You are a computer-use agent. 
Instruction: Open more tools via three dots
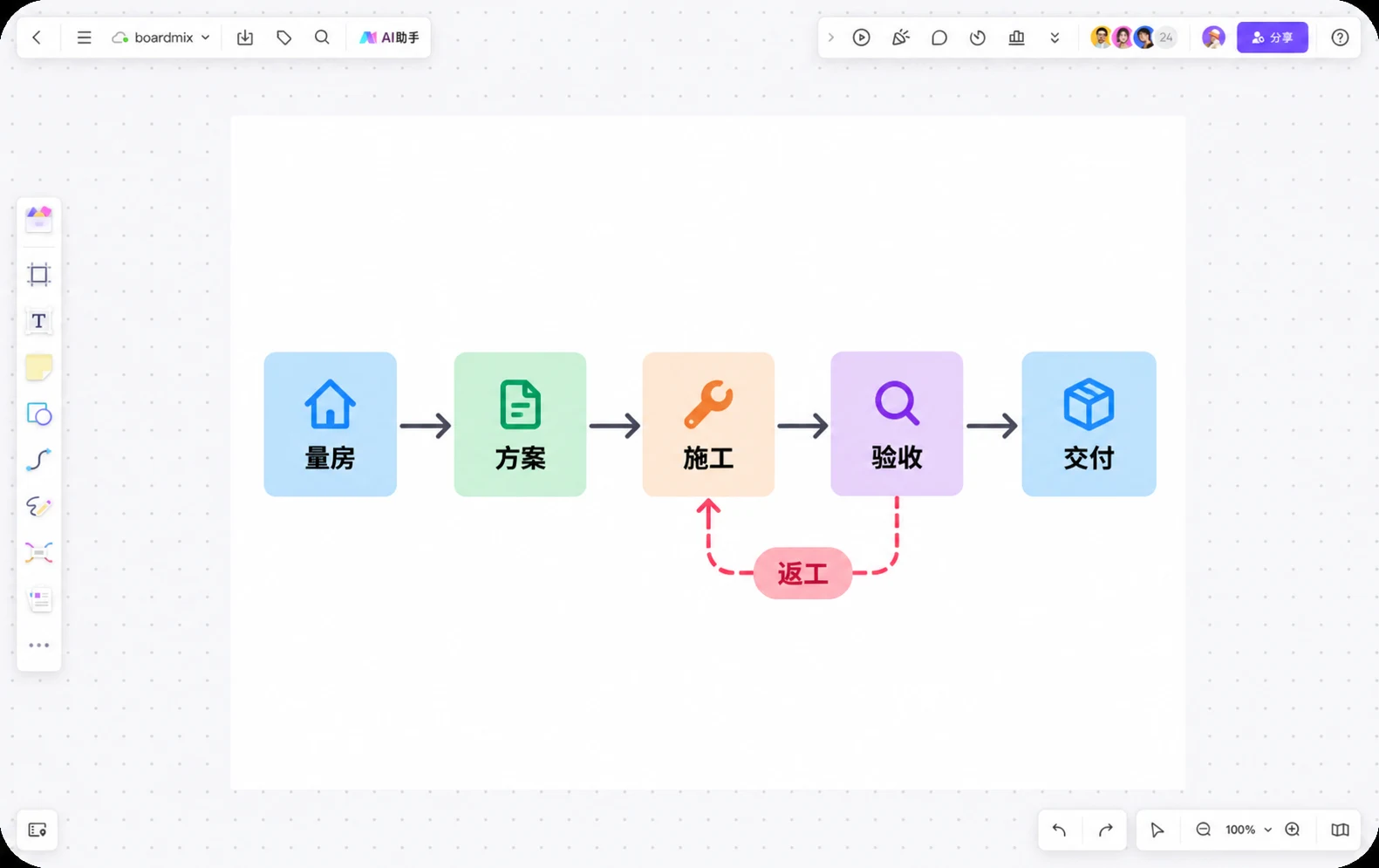pos(39,646)
